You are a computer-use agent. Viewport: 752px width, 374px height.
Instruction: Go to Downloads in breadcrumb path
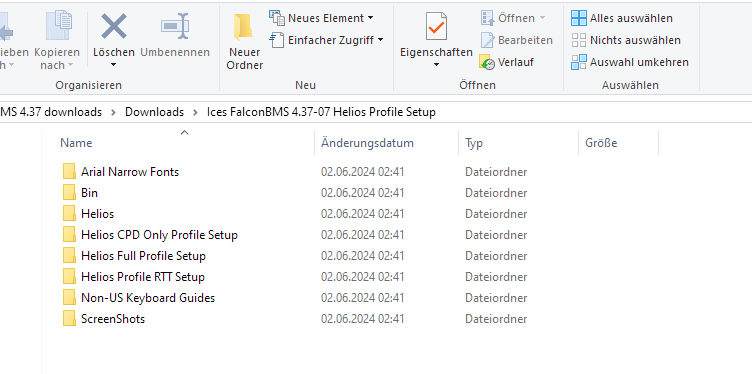click(154, 112)
